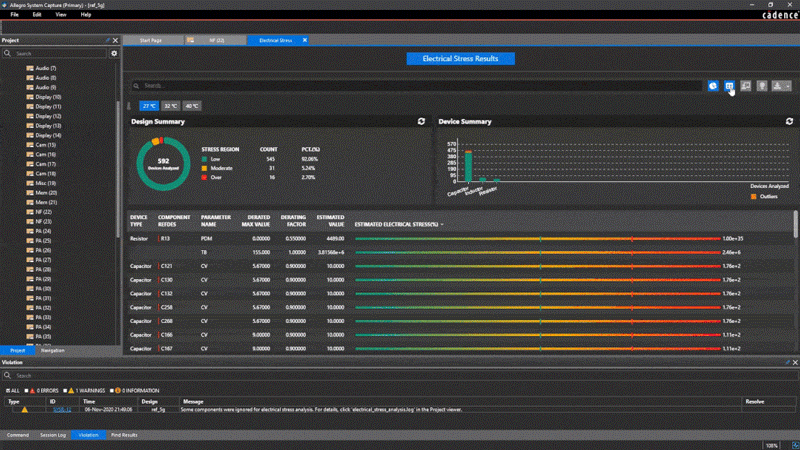
Task: Select the 40 °C temperature
Action: (x=192, y=106)
